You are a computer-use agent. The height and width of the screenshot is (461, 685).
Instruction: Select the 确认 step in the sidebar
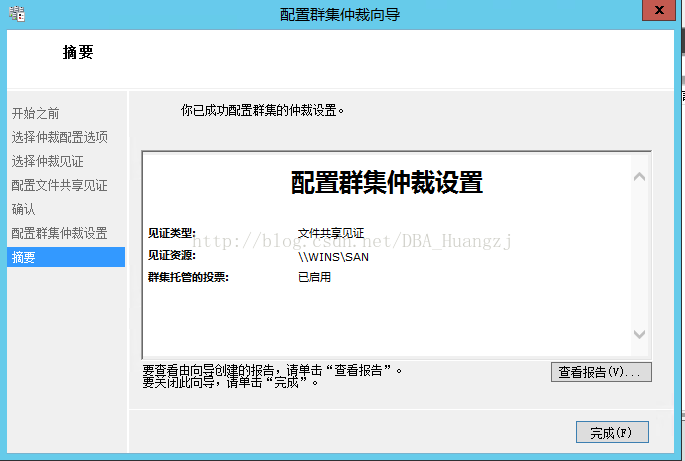[x=23, y=209]
